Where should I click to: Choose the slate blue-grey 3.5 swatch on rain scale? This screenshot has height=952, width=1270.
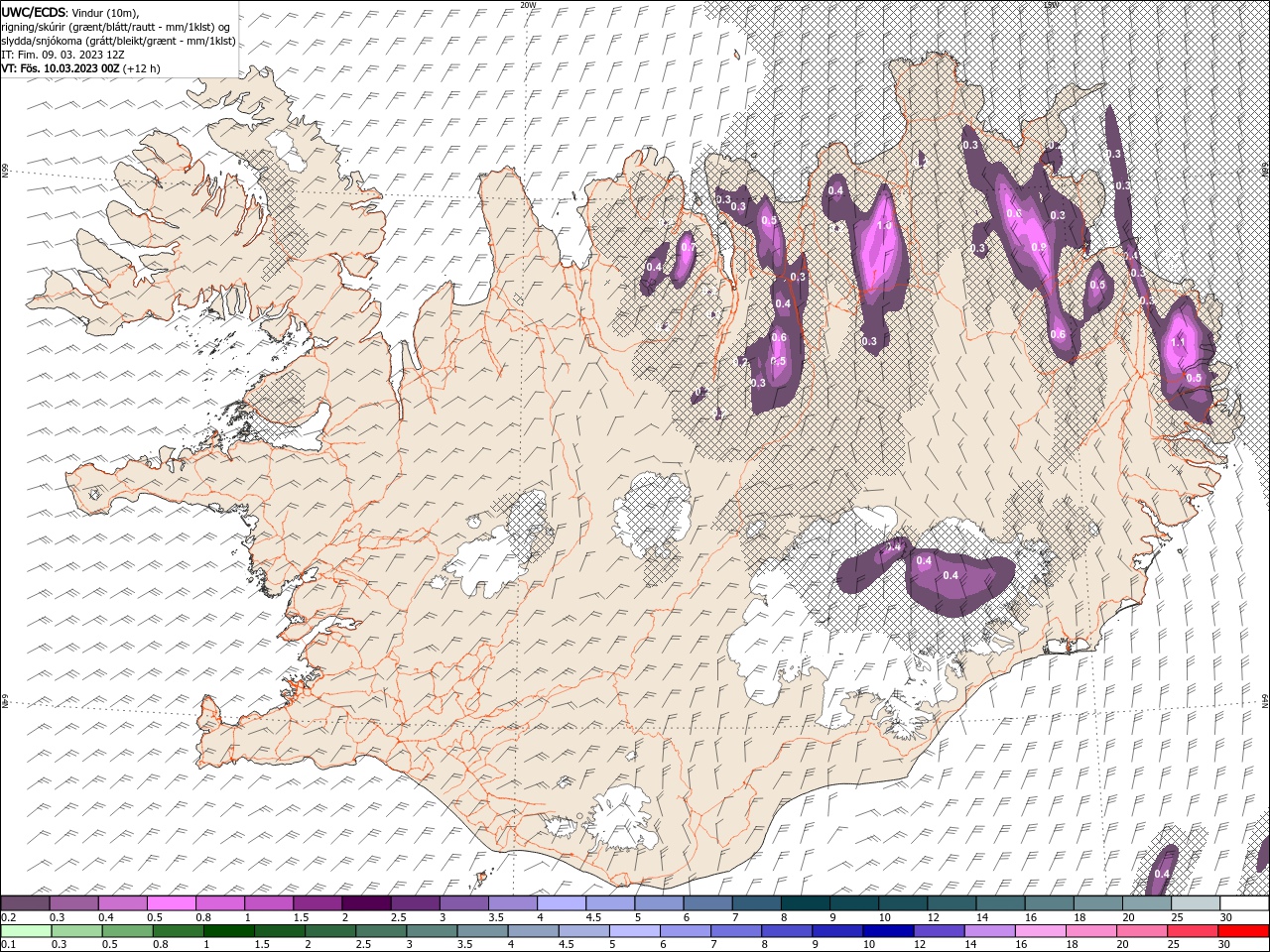(x=481, y=931)
